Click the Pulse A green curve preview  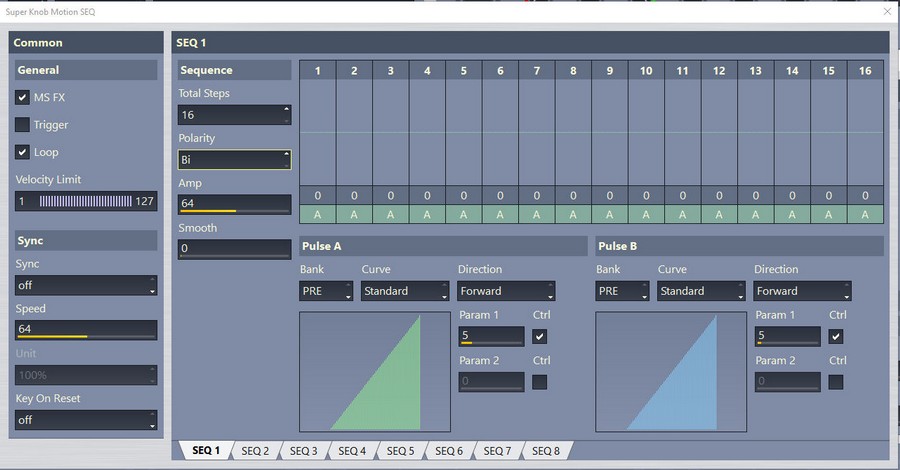point(374,371)
